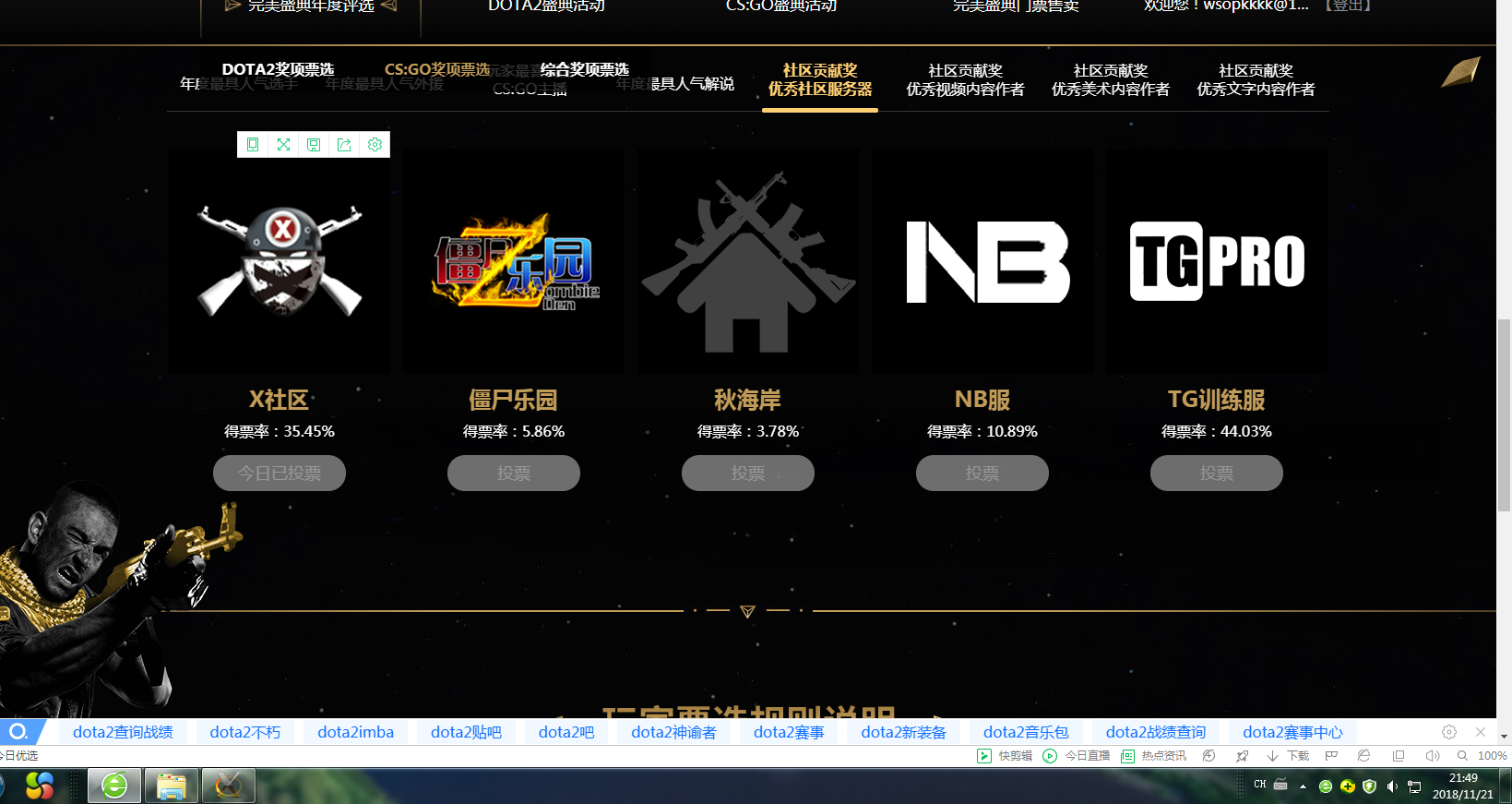Click the IE compatibility mode icon
This screenshot has width=1512, height=804.
point(1363,756)
